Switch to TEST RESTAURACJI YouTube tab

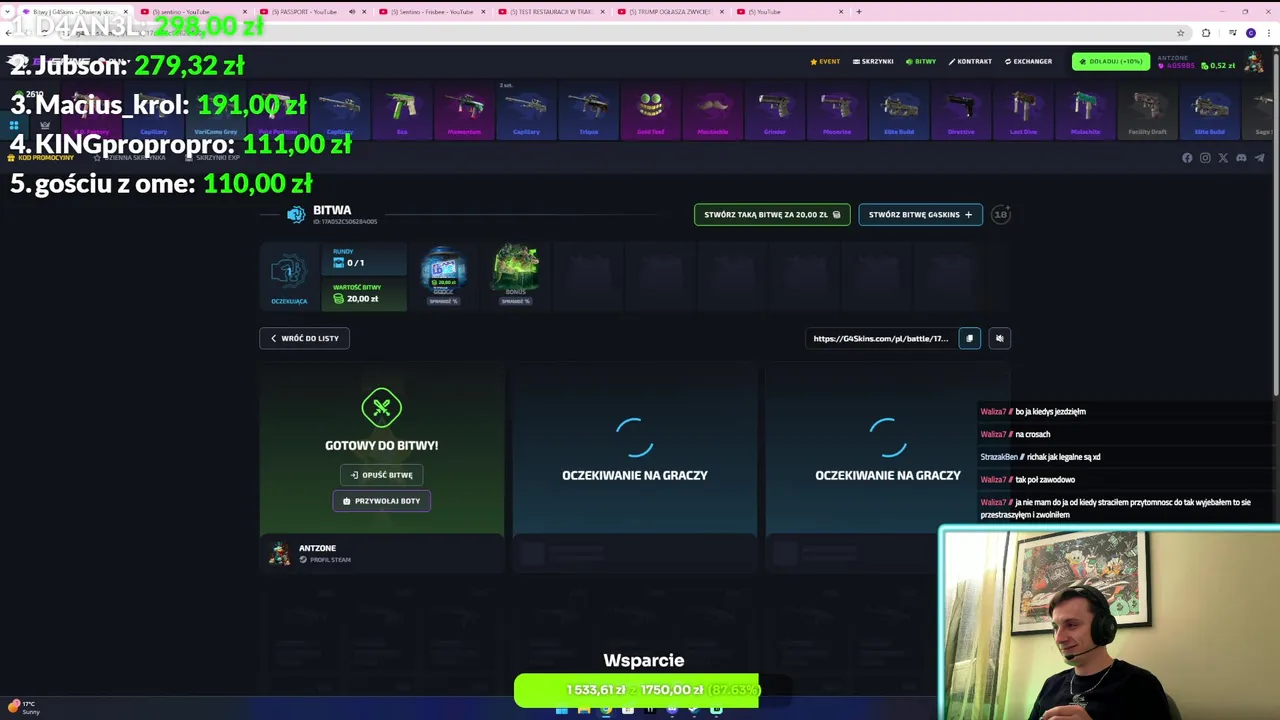(x=551, y=12)
